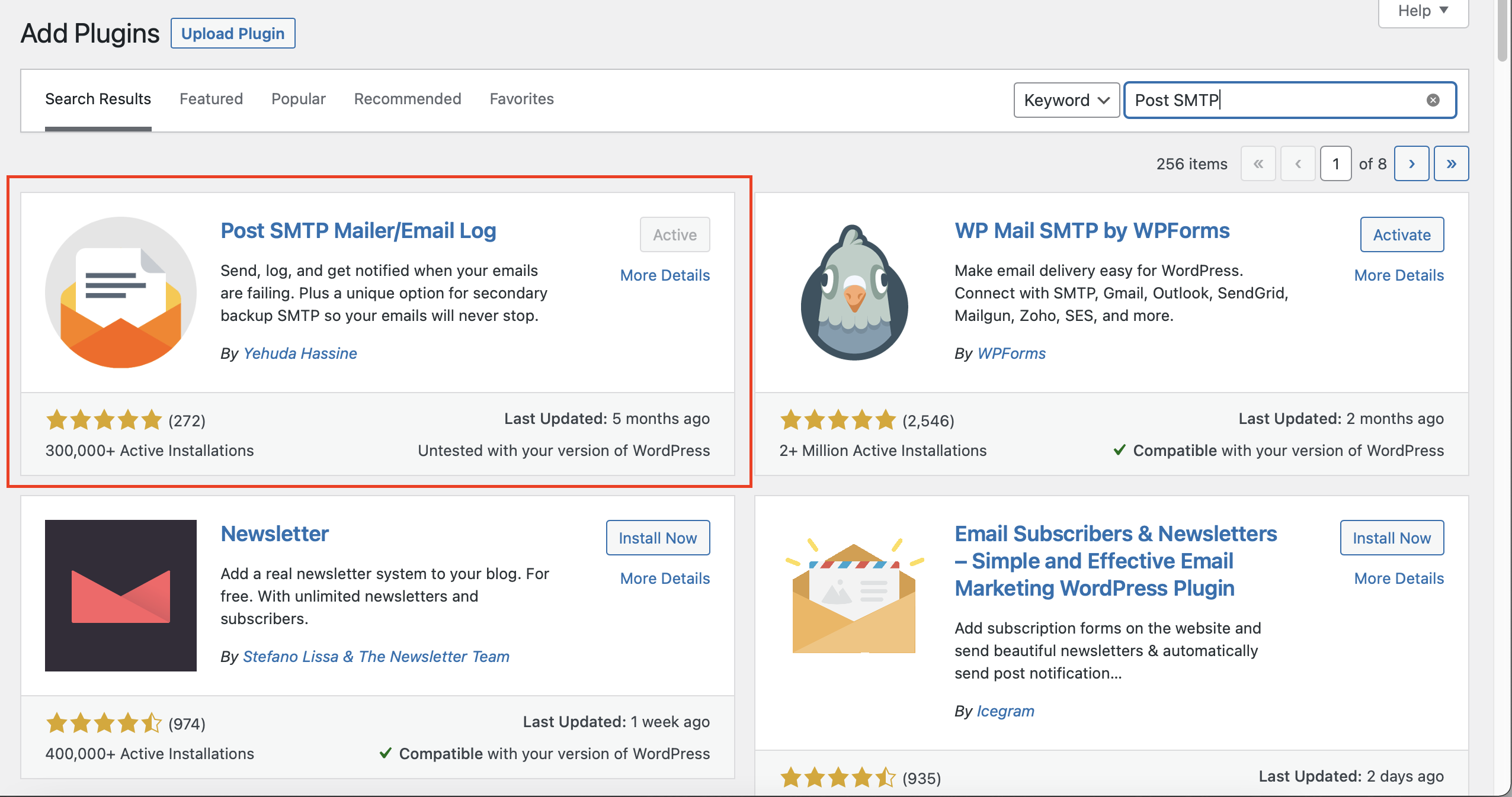1512x797 pixels.
Task: Click 'Last Updated: 1 week ago' text
Action: [x=616, y=722]
